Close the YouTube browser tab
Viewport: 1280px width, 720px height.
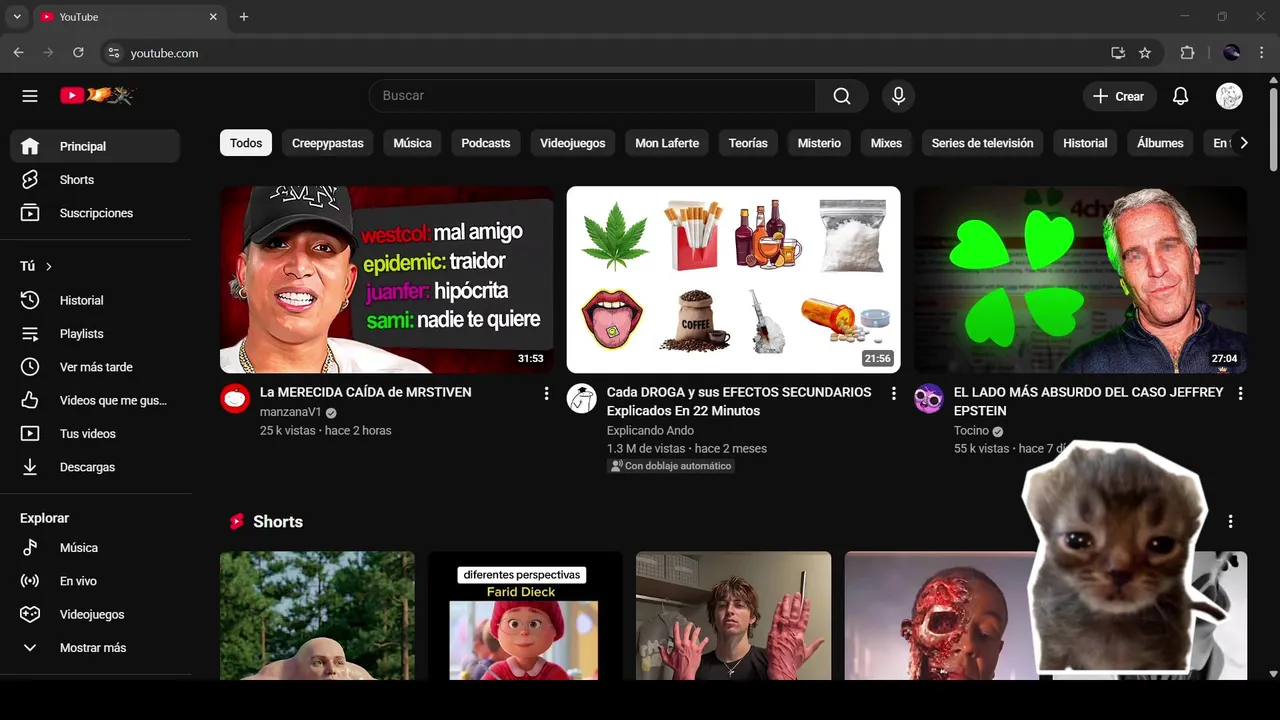pos(213,17)
